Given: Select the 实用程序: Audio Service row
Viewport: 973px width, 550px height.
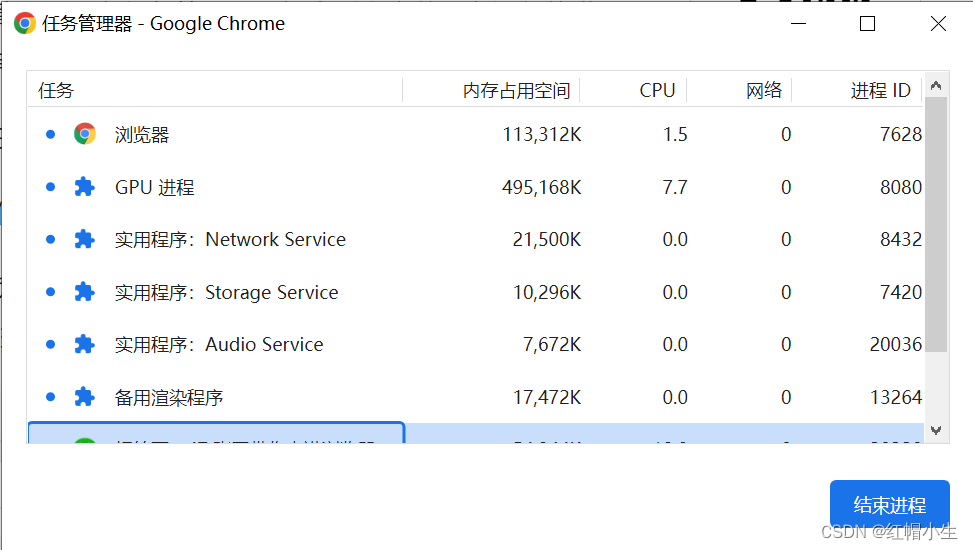Looking at the screenshot, I should point(476,345).
